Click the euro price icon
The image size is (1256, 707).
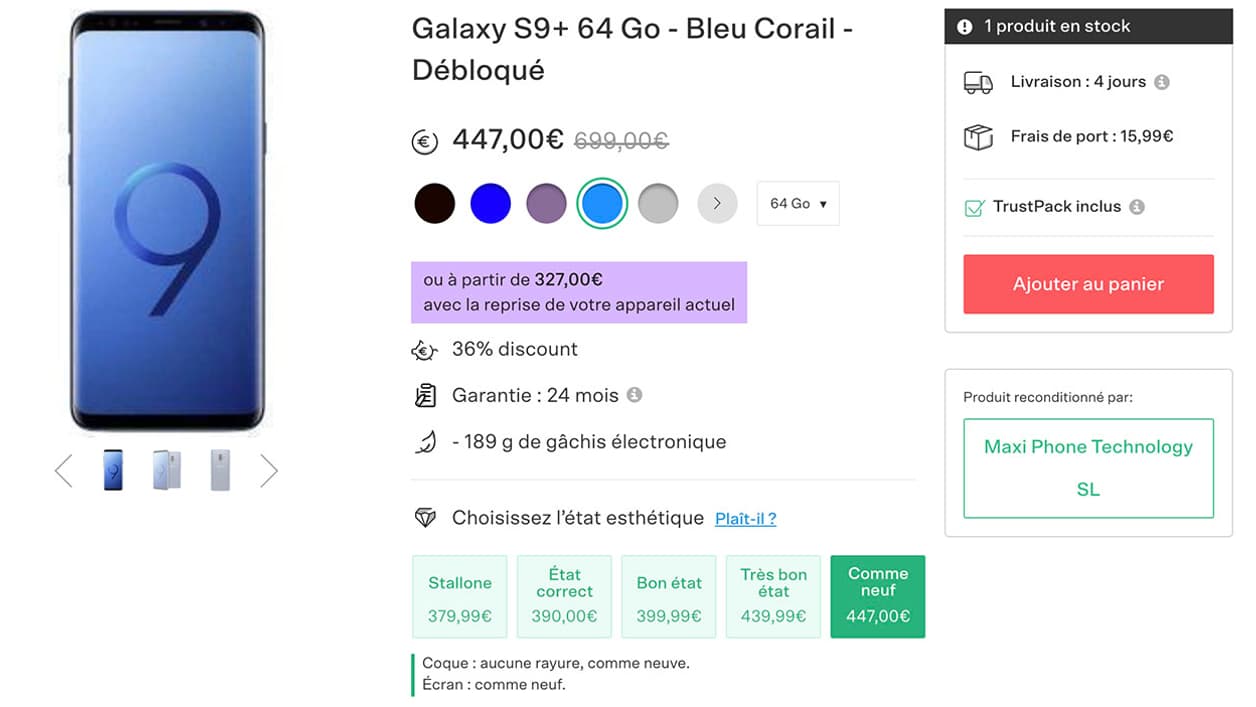pyautogui.click(x=425, y=142)
